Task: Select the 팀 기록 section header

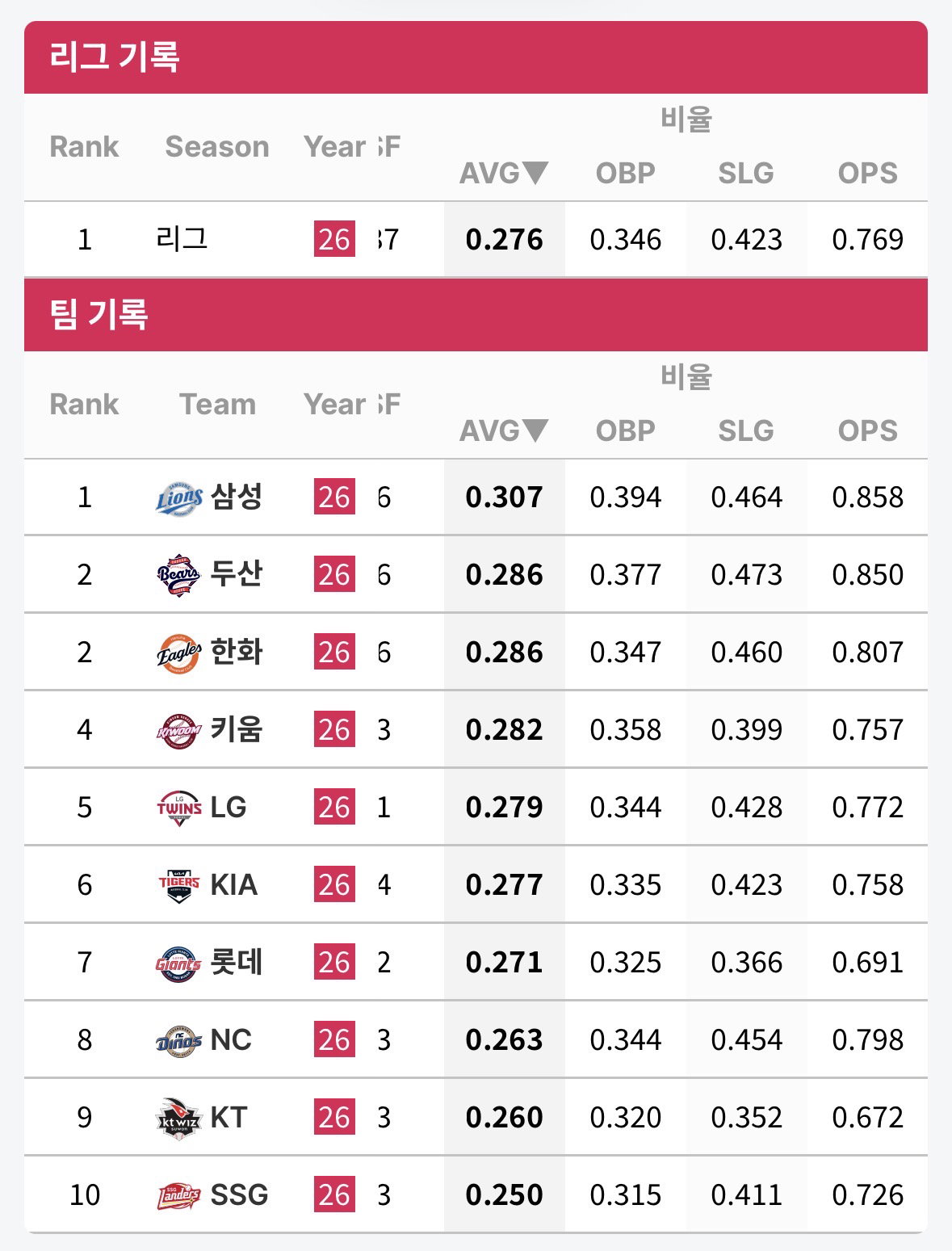Action: point(99,314)
